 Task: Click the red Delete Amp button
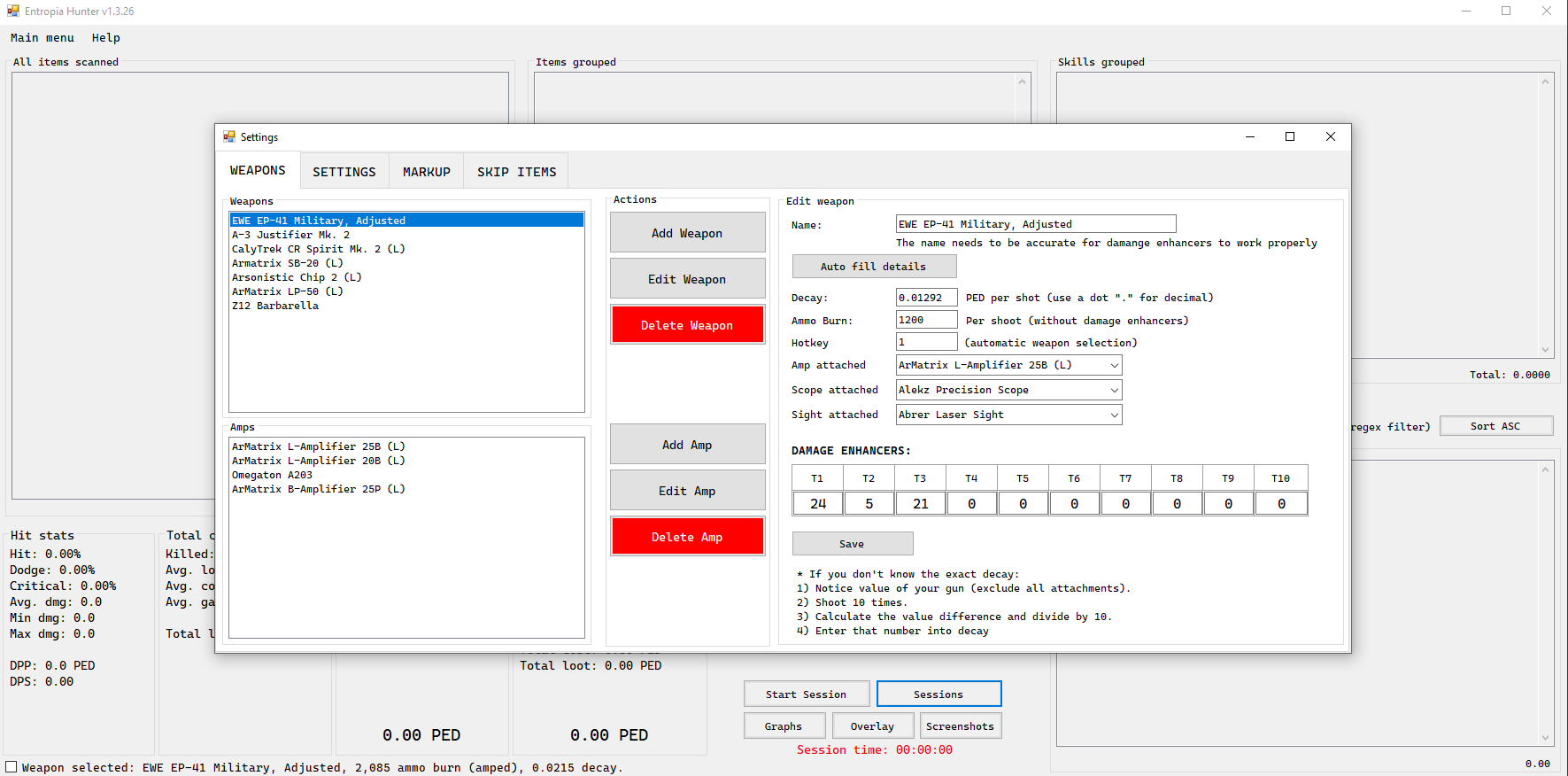point(687,537)
